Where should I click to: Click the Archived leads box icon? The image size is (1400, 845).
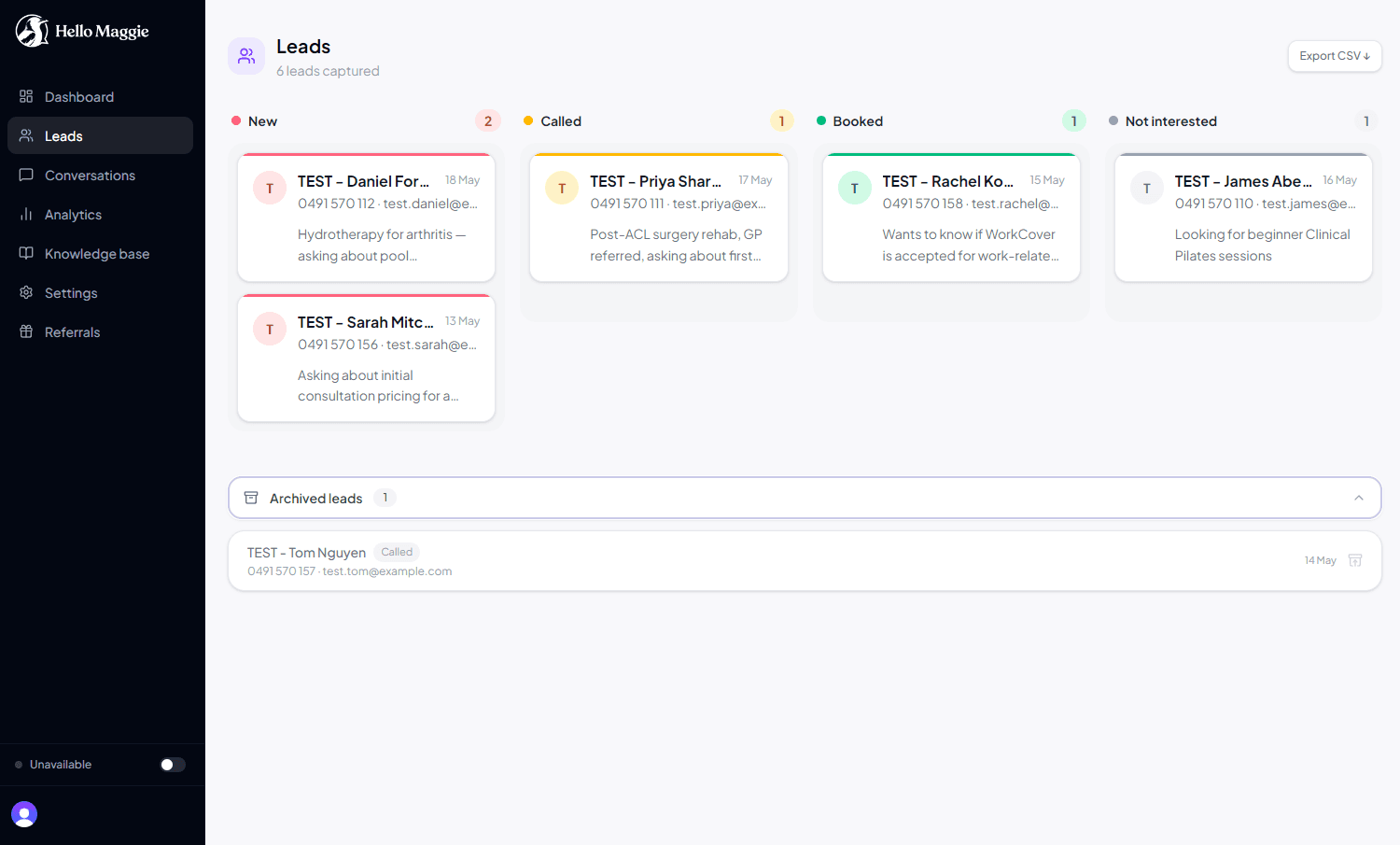coord(251,498)
